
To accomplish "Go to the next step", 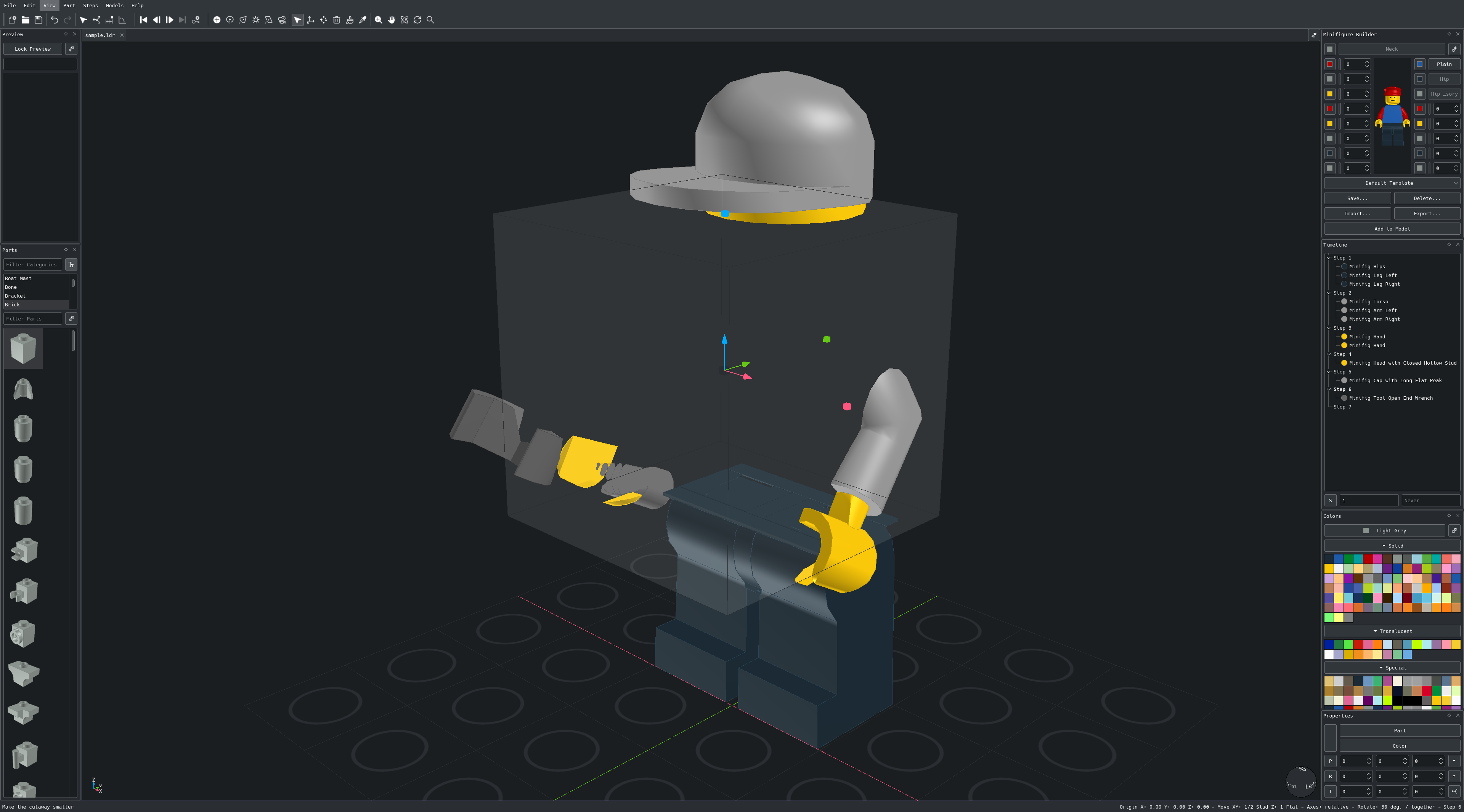I will (169, 20).
